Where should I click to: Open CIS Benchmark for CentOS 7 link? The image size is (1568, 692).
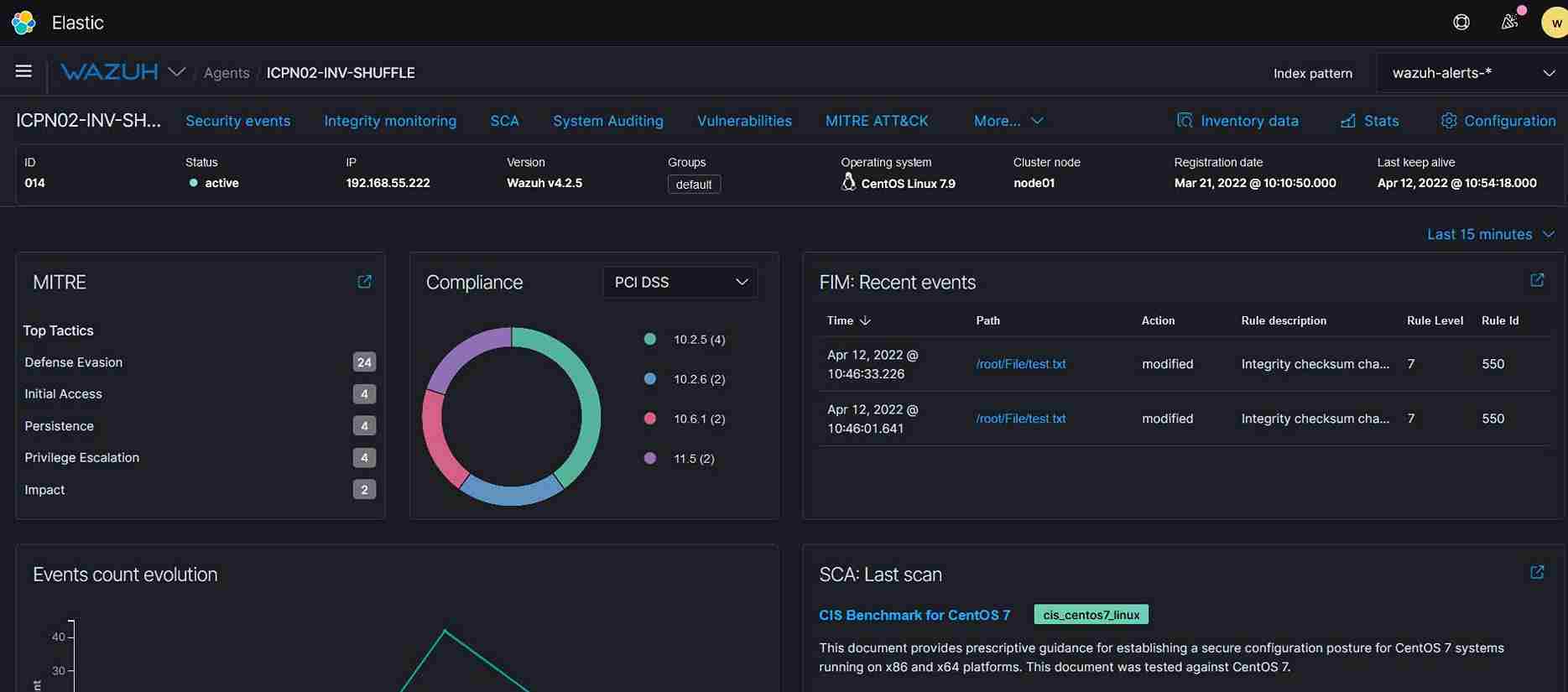pyautogui.click(x=914, y=615)
